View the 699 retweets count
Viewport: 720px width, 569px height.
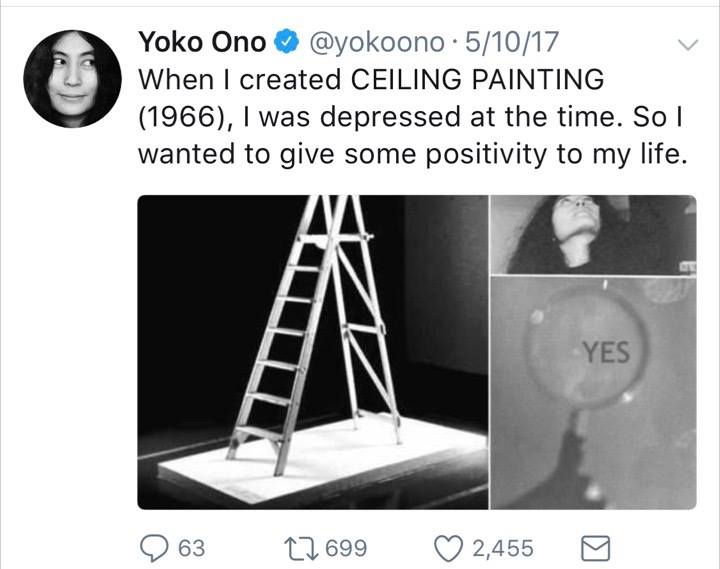click(x=346, y=548)
